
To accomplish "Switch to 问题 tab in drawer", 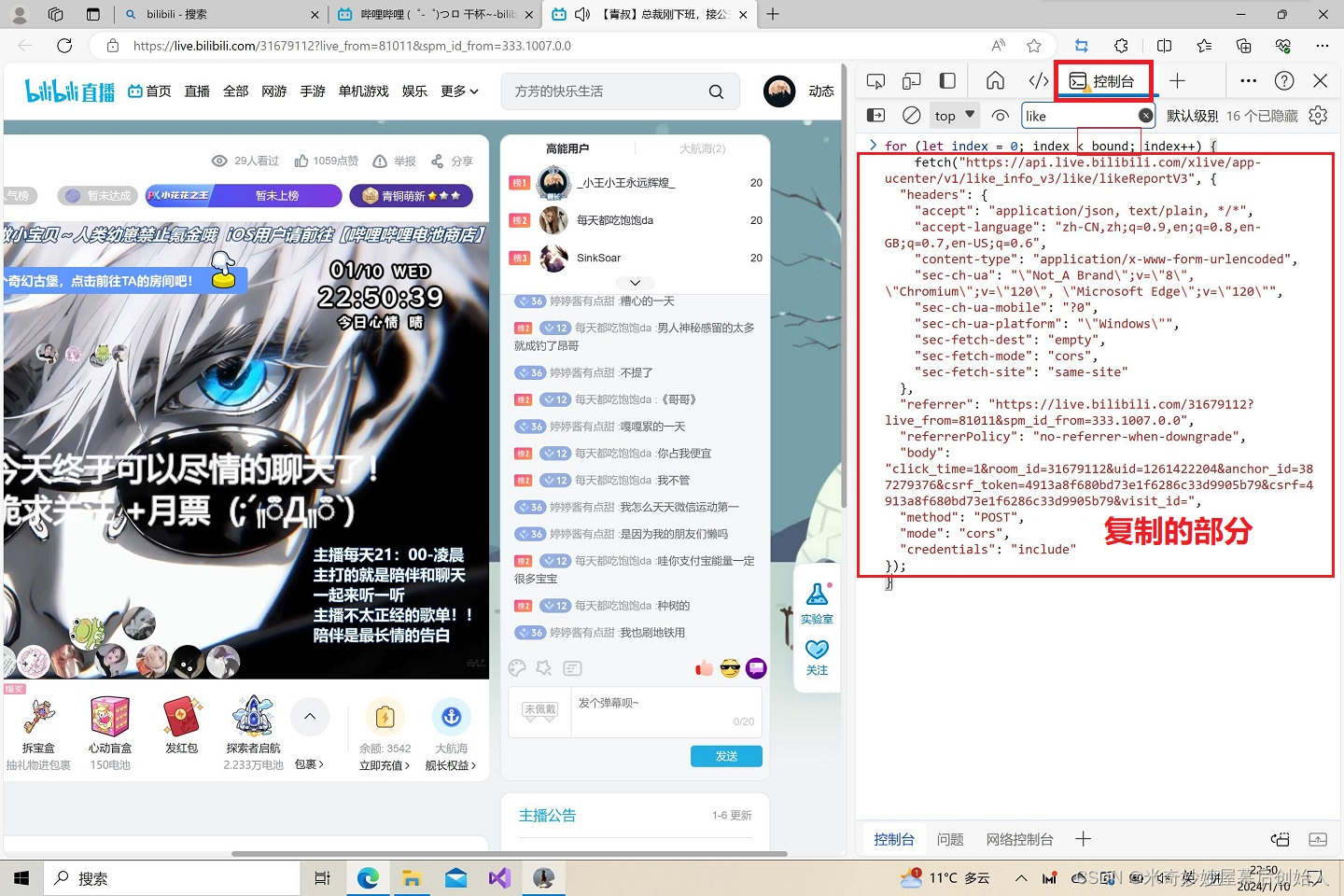I will 950,839.
